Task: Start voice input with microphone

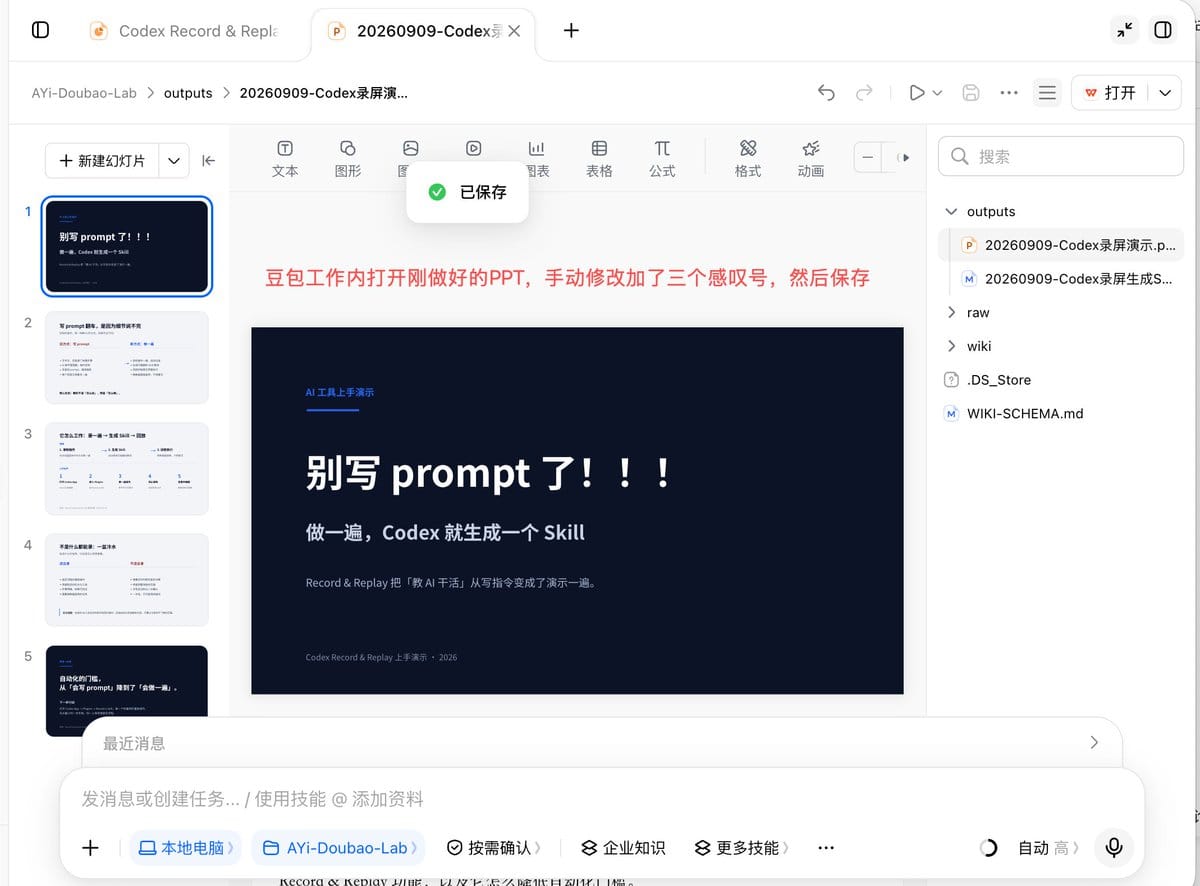Action: tap(1114, 848)
